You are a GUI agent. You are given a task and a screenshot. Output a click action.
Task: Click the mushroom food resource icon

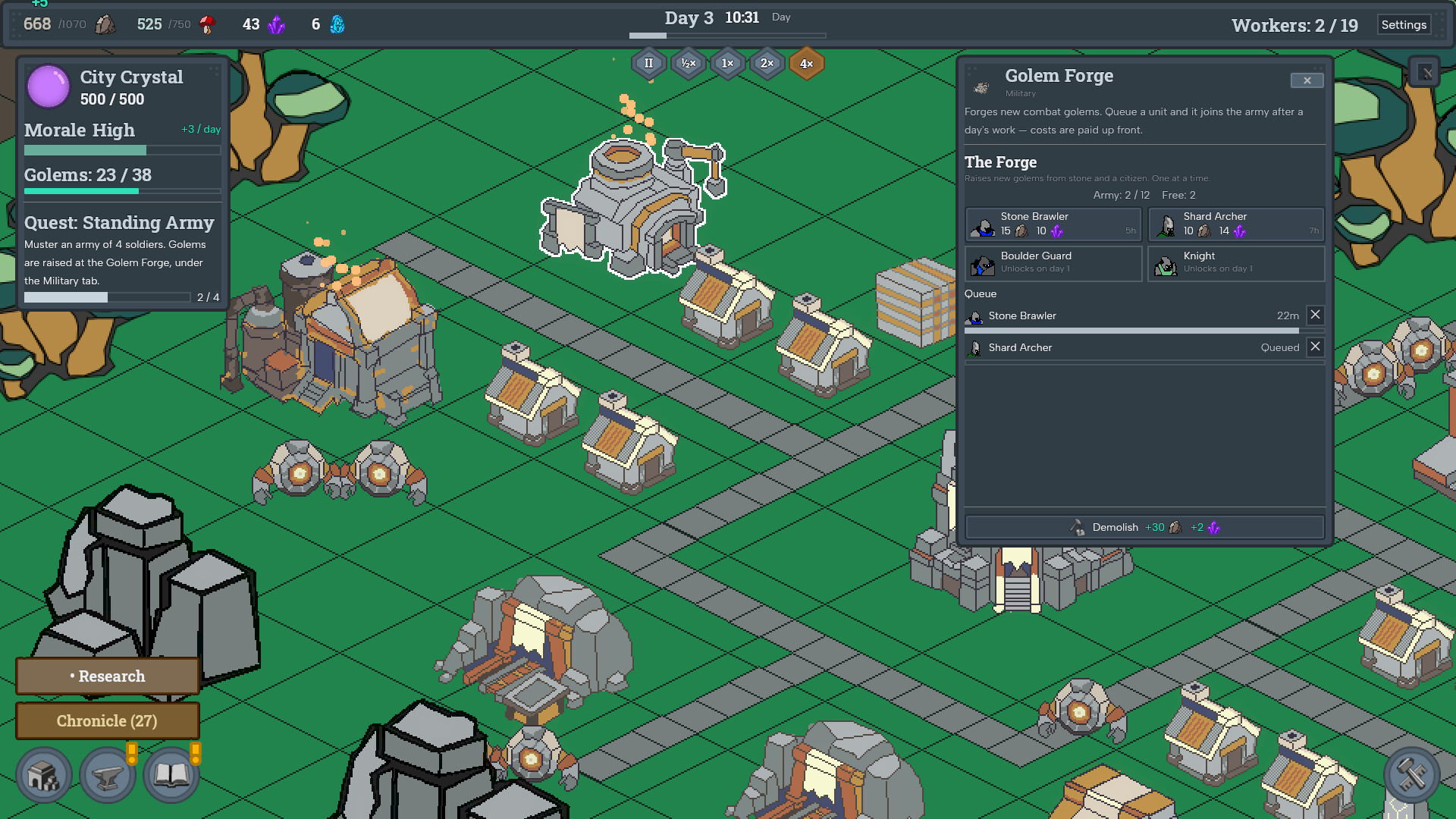[207, 24]
